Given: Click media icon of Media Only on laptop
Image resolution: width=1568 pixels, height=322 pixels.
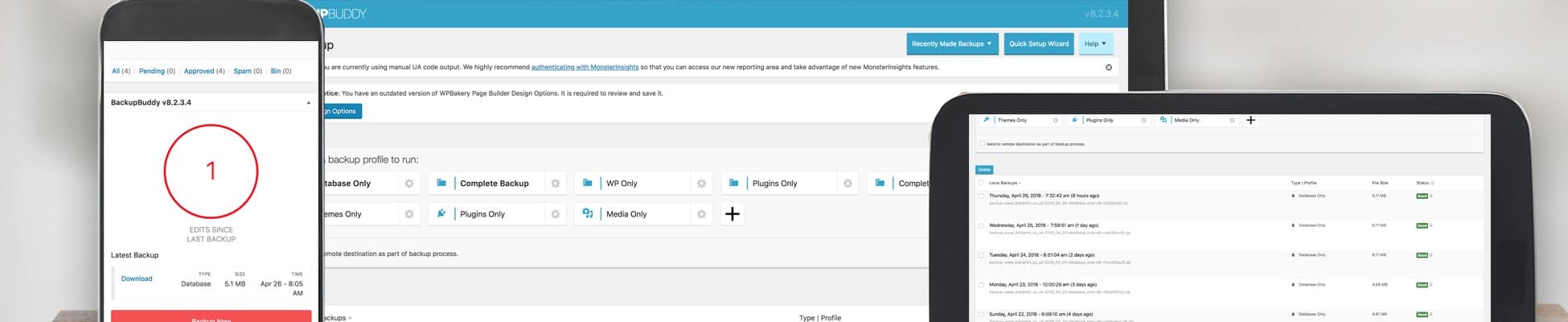Looking at the screenshot, I should [x=588, y=213].
